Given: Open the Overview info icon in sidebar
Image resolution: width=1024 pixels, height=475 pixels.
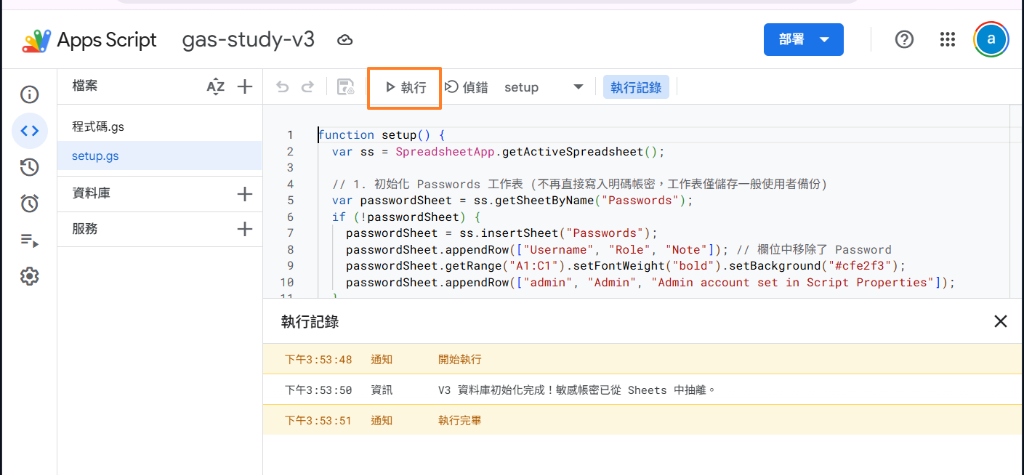Looking at the screenshot, I should click(x=29, y=95).
